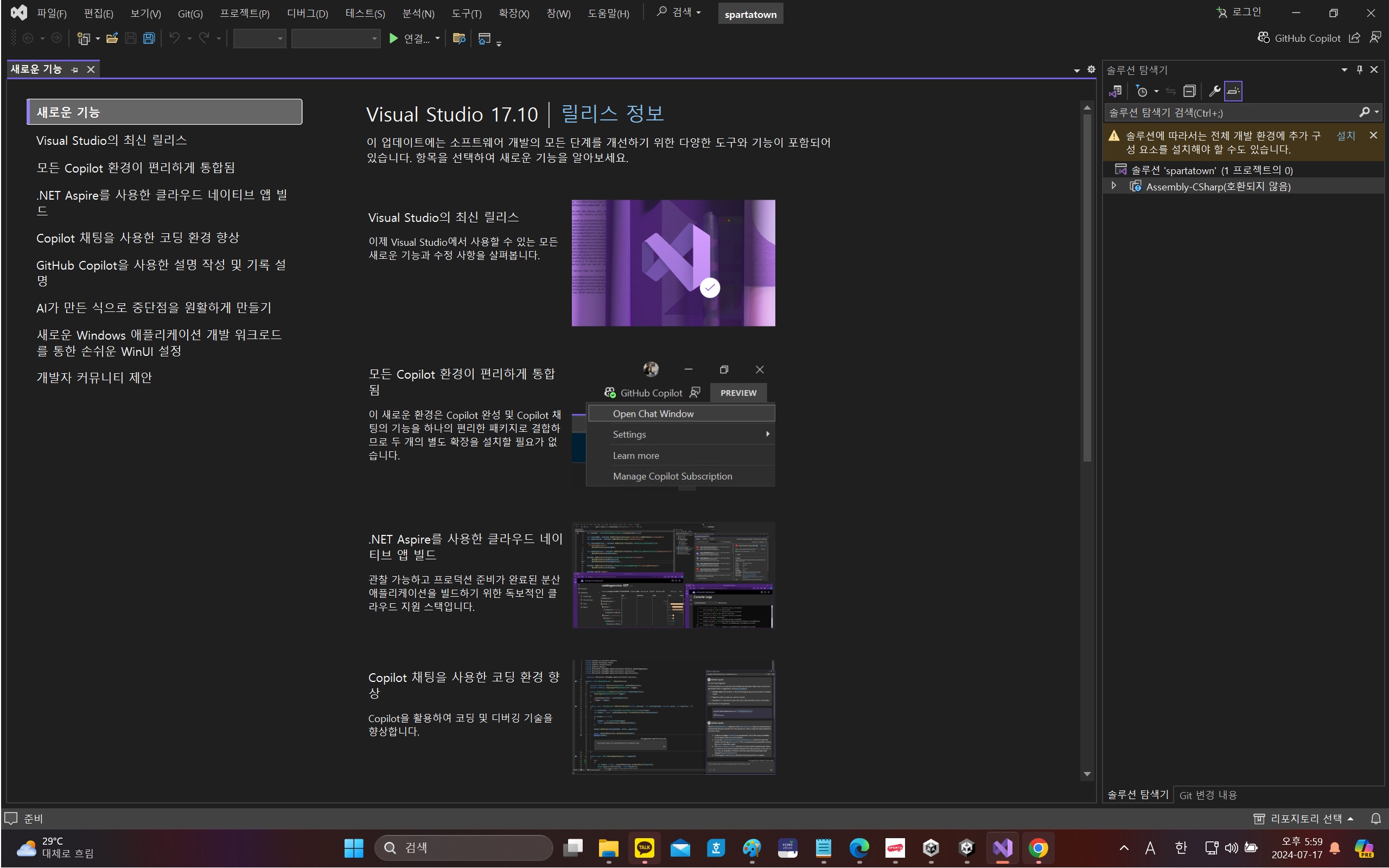This screenshot has height=868, width=1389.
Task: Click the 설치 install link in warning bar
Action: (1346, 136)
